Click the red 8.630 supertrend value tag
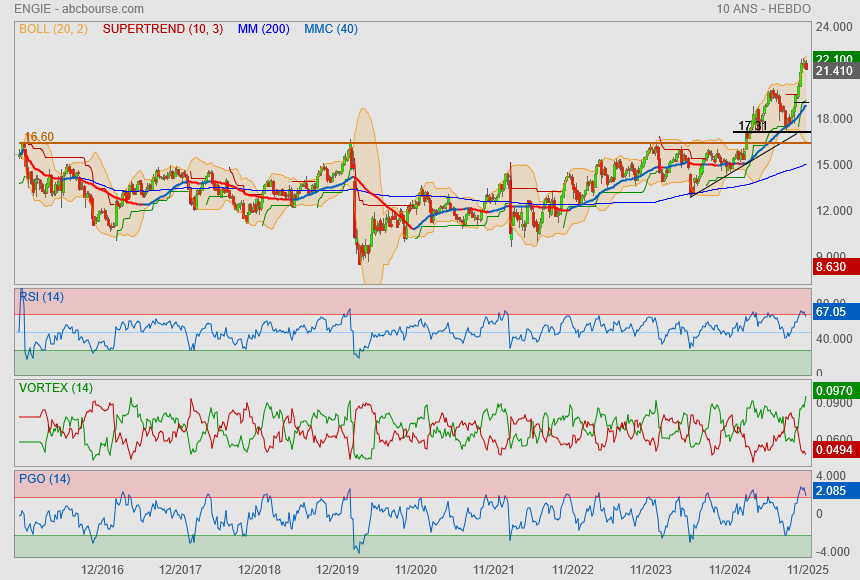 tap(834, 267)
